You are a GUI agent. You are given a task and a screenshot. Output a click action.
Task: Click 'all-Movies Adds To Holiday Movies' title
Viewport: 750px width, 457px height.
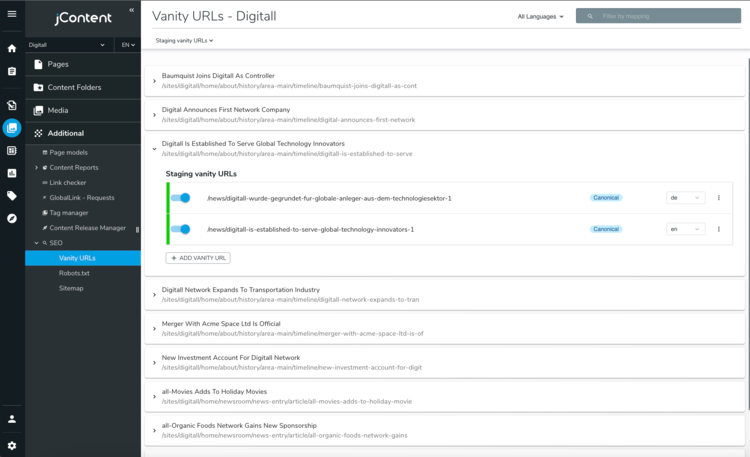pos(214,391)
